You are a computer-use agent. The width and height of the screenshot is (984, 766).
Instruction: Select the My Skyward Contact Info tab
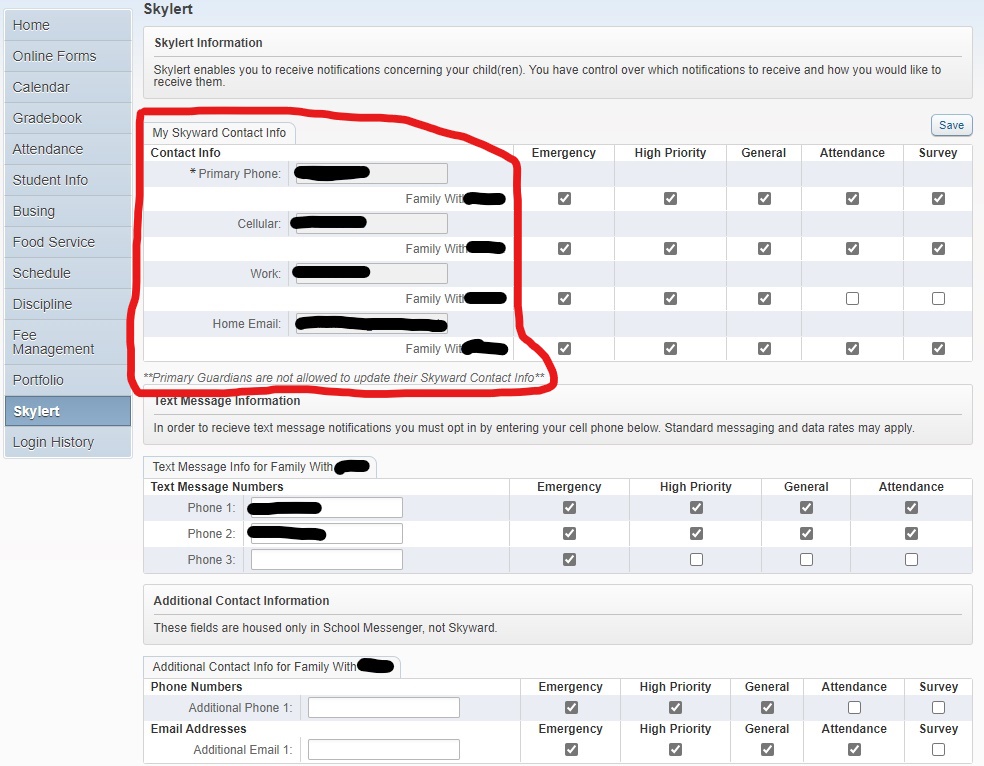[219, 133]
